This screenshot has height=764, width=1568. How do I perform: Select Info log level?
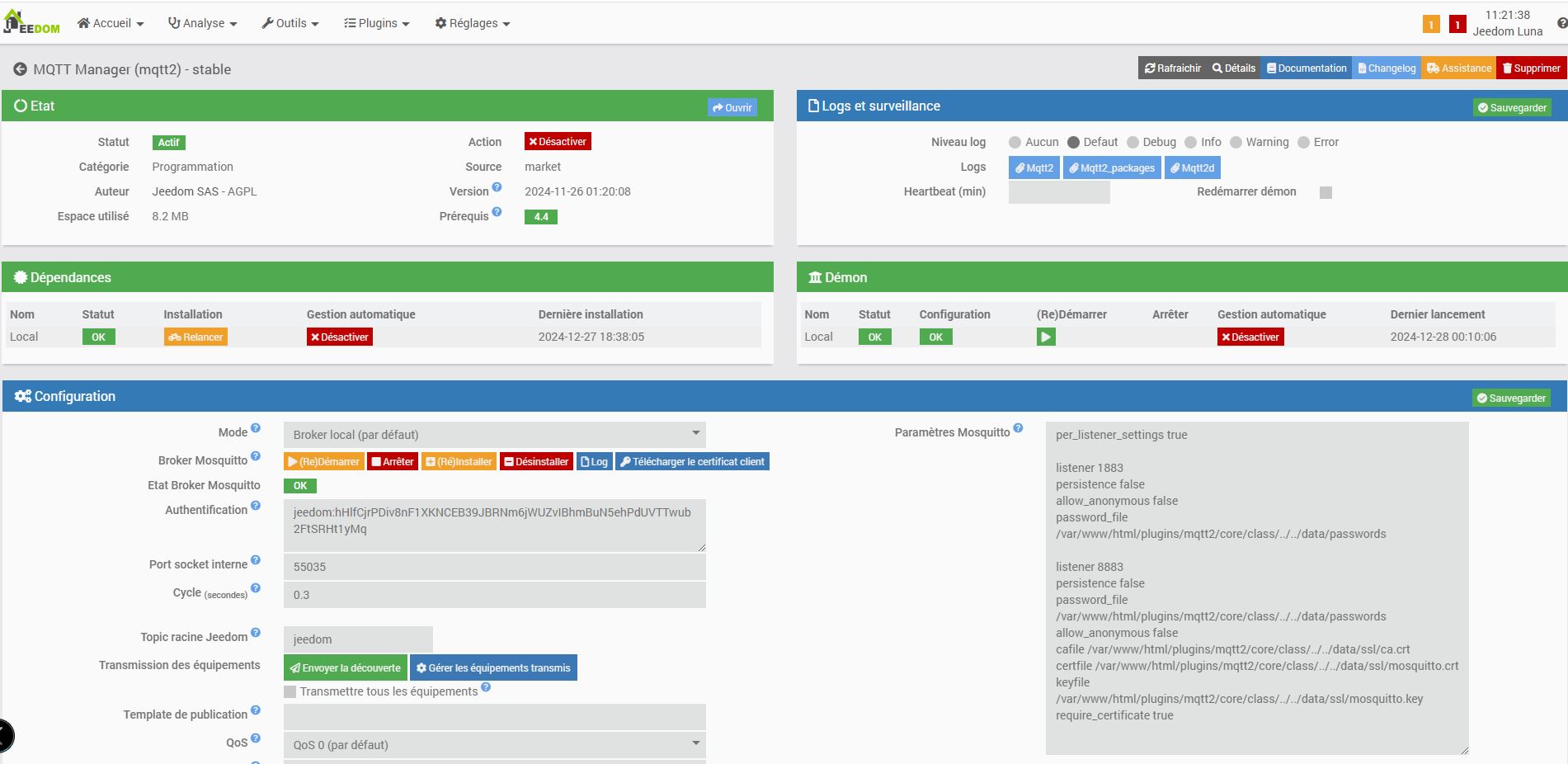tap(1190, 143)
